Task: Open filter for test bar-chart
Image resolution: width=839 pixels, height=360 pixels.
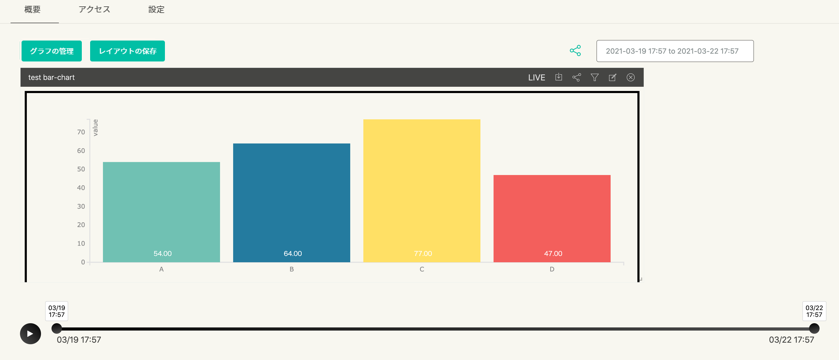Action: [x=594, y=78]
